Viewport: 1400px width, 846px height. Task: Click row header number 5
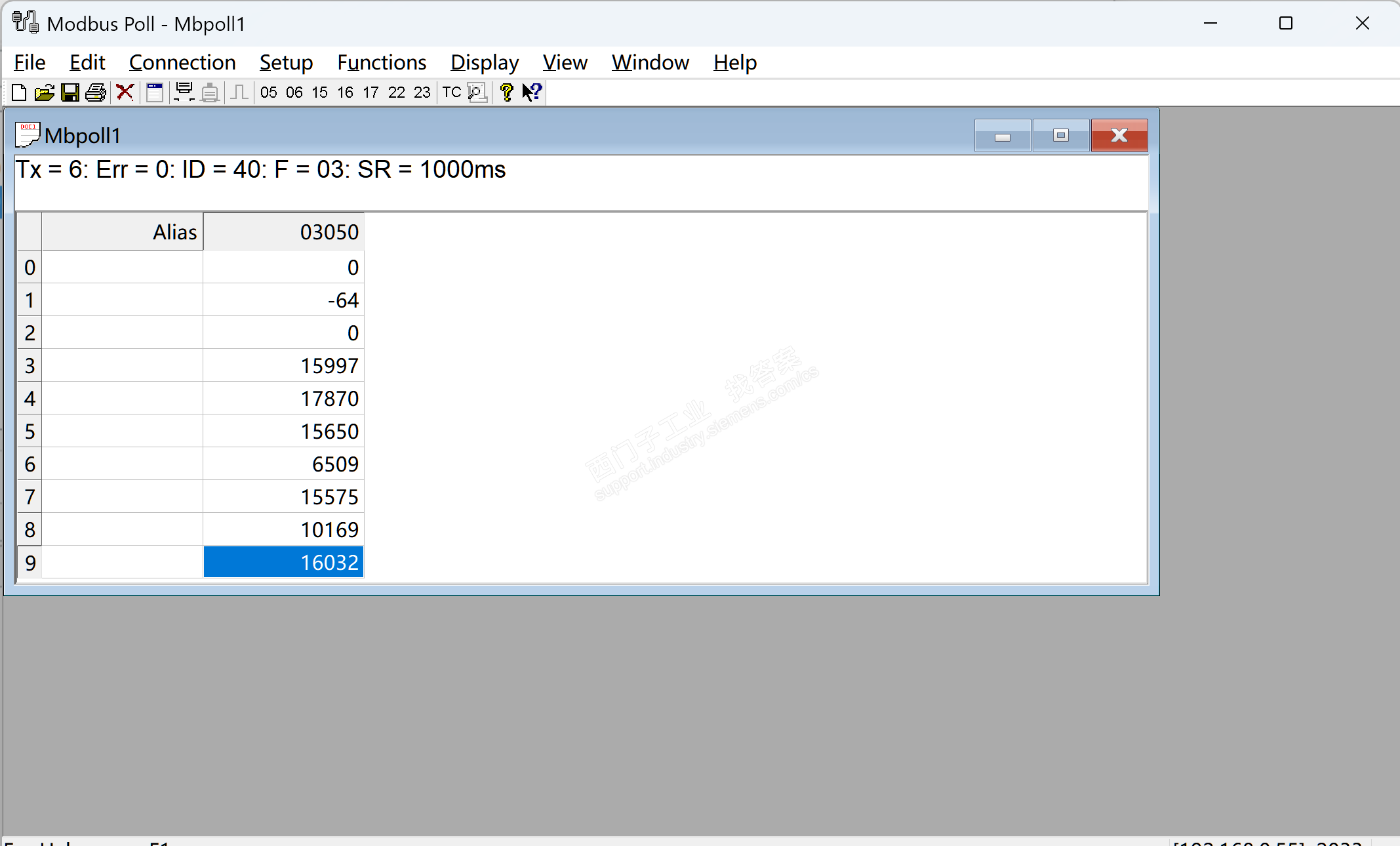pyautogui.click(x=30, y=431)
